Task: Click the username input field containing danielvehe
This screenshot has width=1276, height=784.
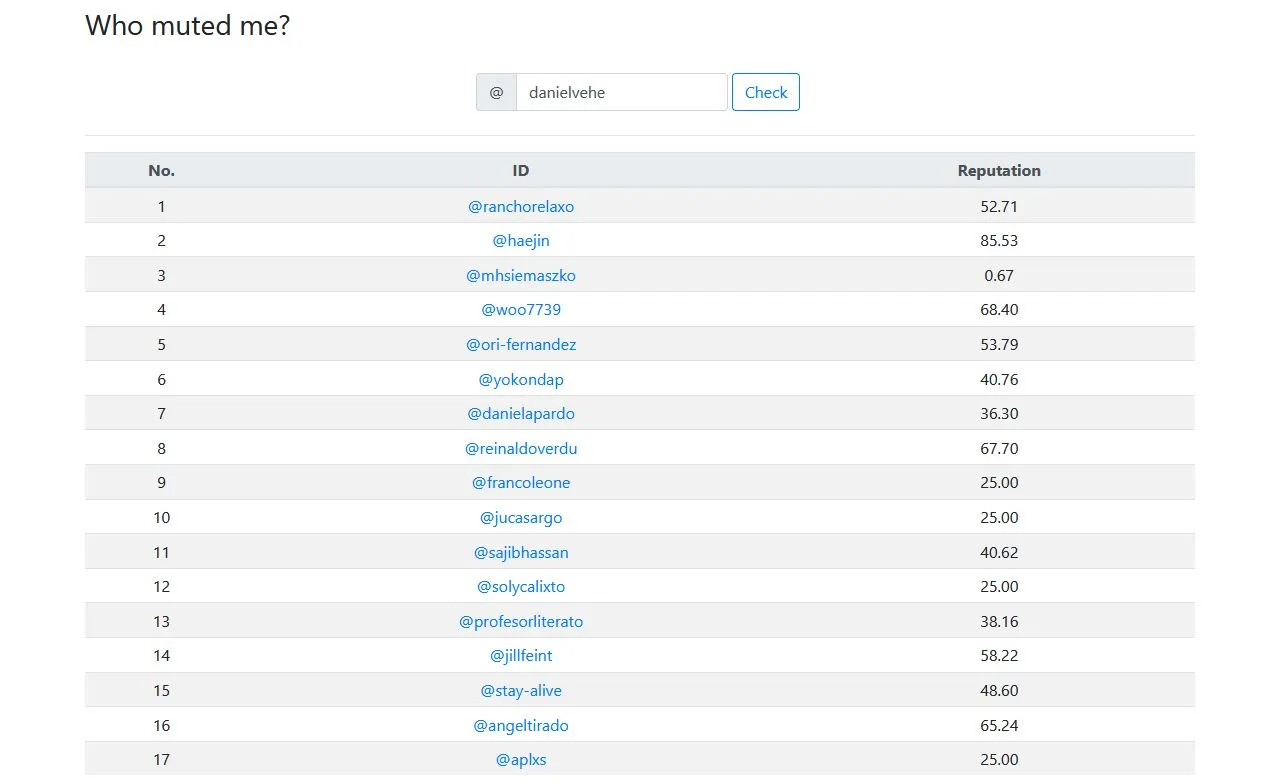Action: 621,92
